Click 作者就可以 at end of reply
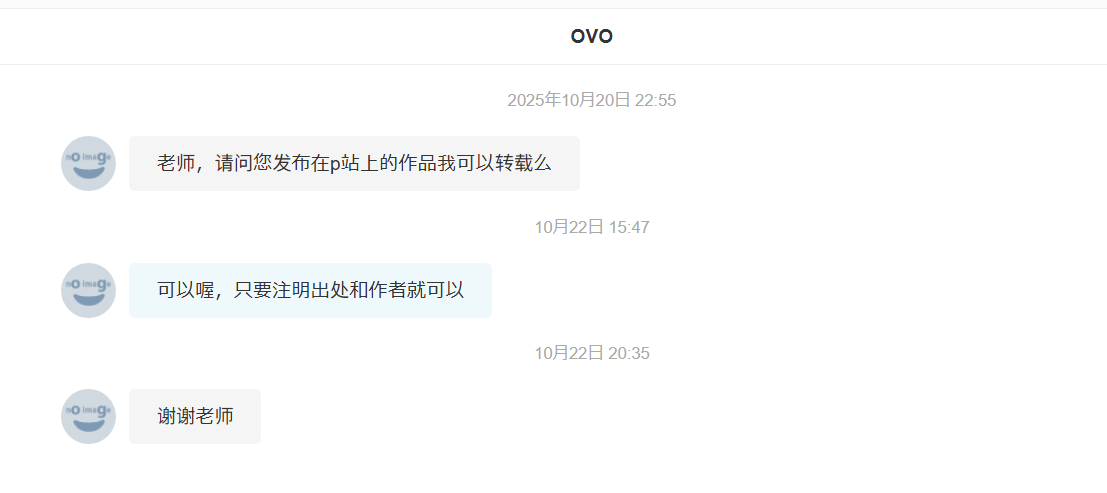 pyautogui.click(x=417, y=290)
